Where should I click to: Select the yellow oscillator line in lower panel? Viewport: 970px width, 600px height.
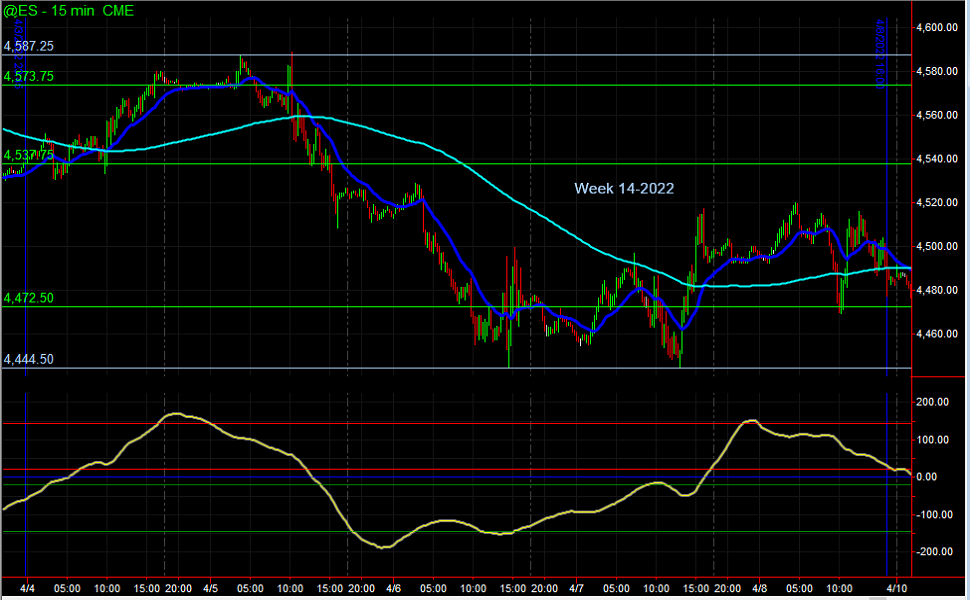click(x=175, y=413)
